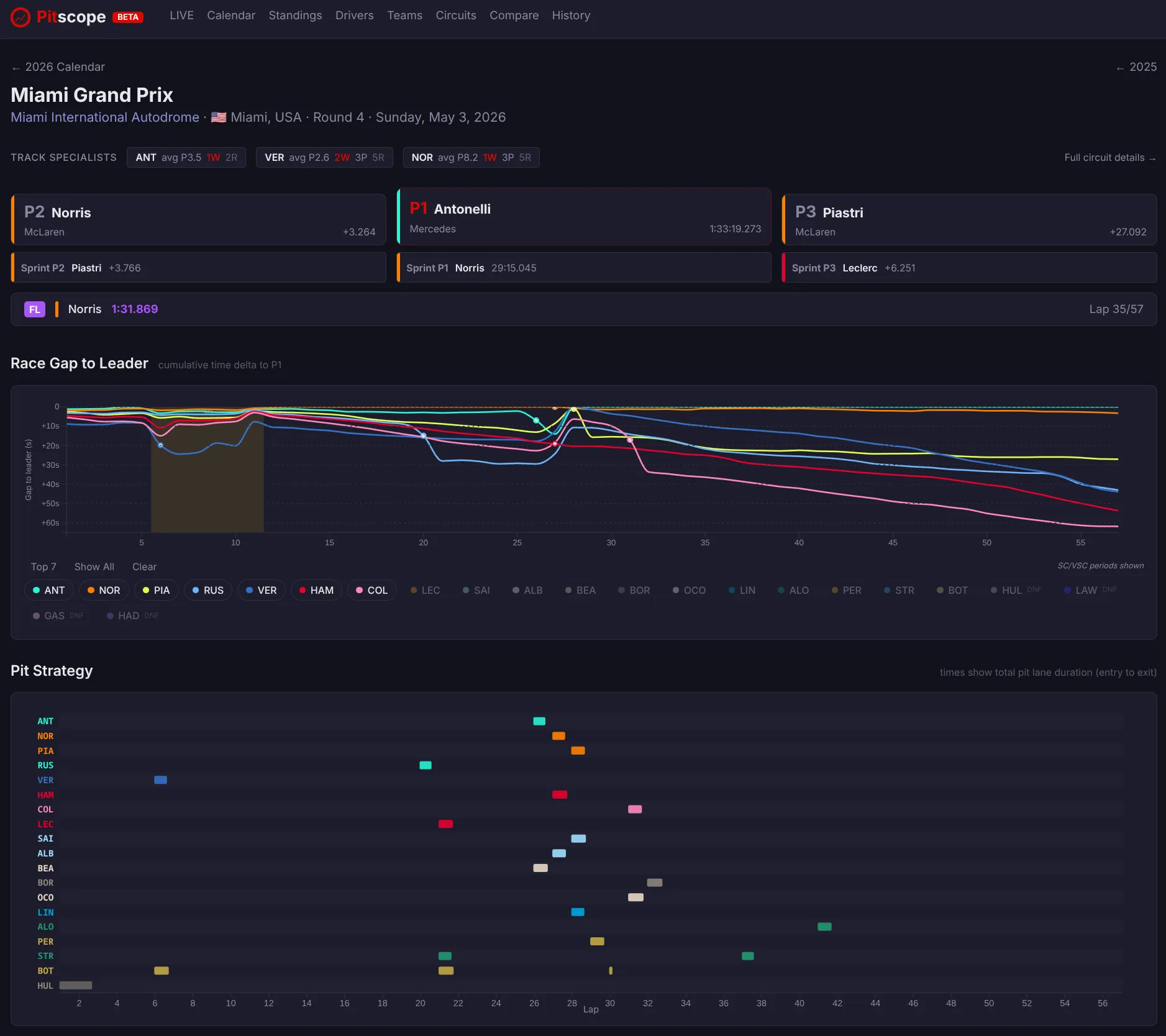
Task: Click the purple FL fastest lap badge
Action: (x=35, y=309)
